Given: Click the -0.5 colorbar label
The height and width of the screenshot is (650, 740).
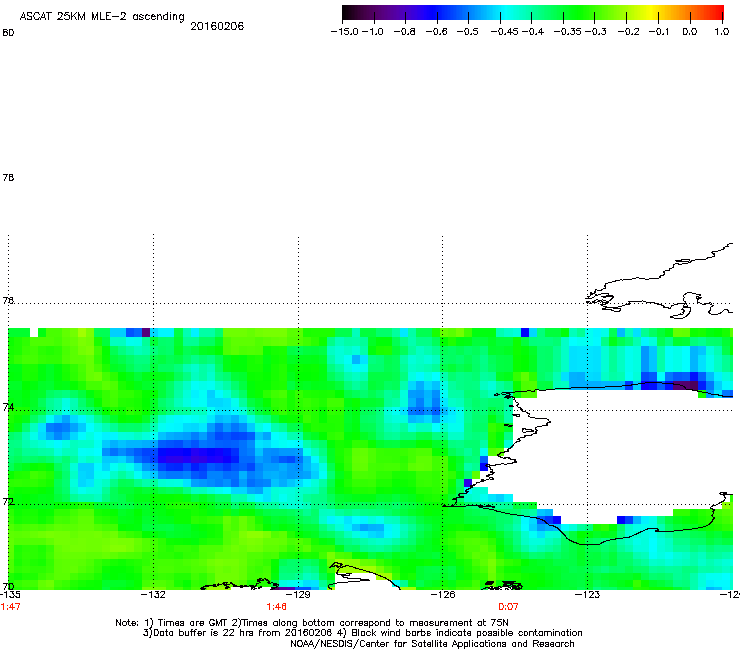Looking at the screenshot, I should pyautogui.click(x=468, y=32).
